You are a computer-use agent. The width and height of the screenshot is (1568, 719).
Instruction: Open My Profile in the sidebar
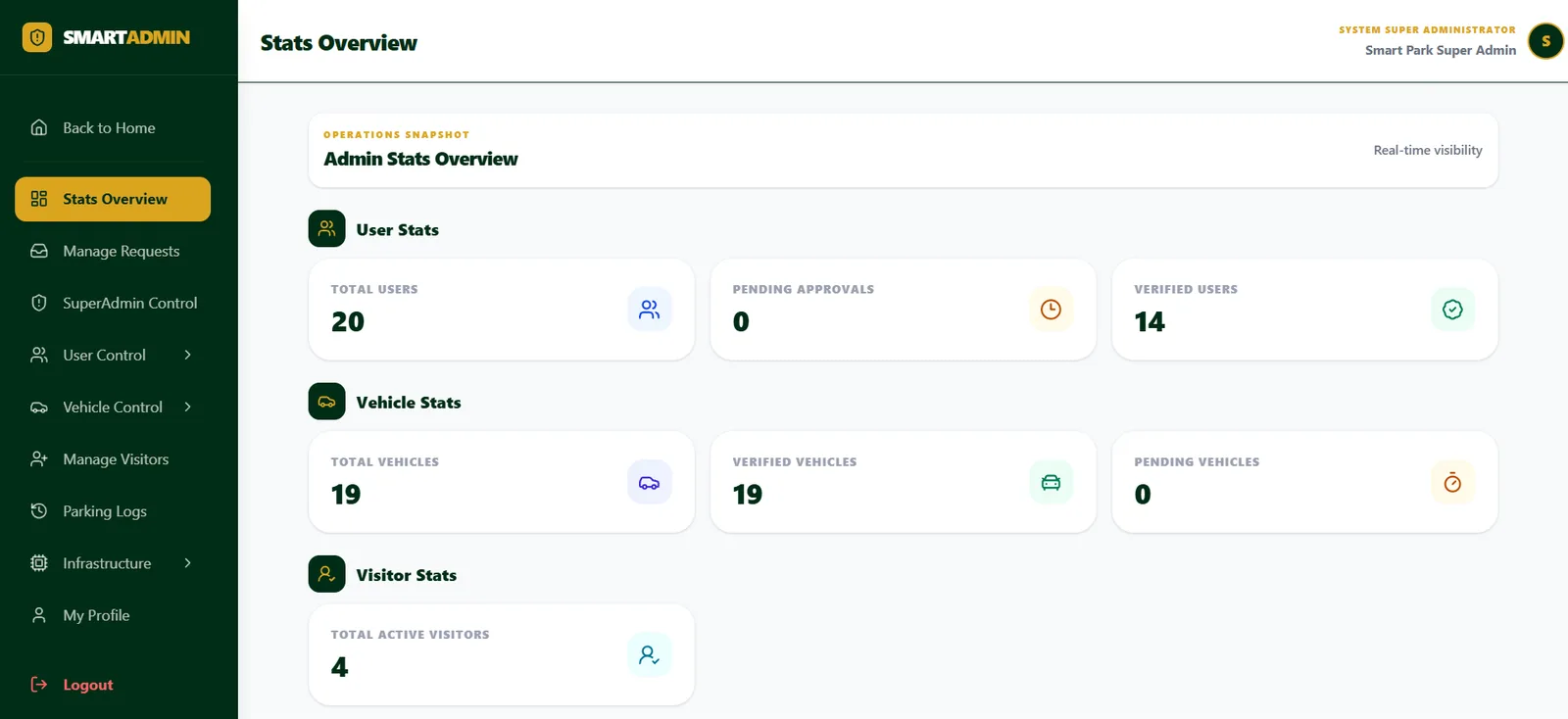[113, 615]
